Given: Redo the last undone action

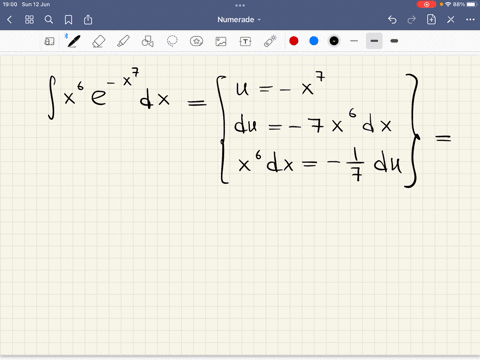Looking at the screenshot, I should pos(412,20).
